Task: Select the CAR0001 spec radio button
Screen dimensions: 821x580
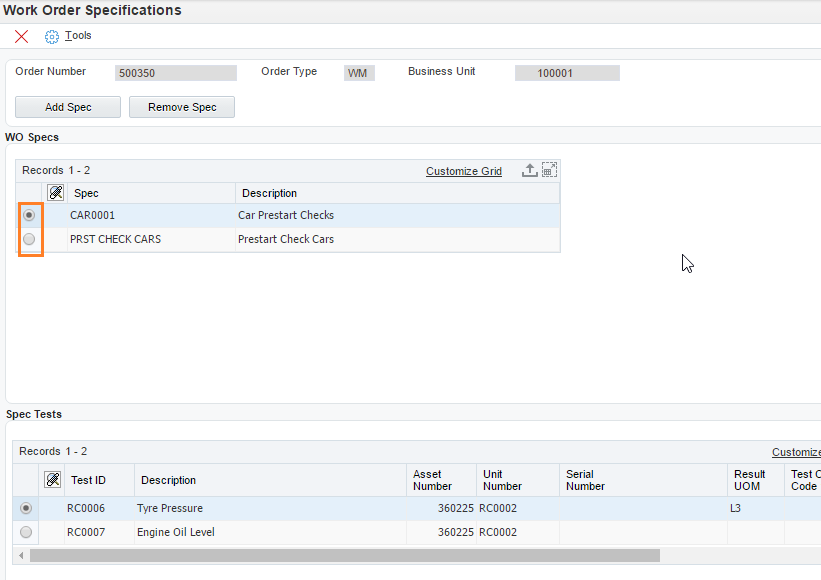Action: point(29,215)
